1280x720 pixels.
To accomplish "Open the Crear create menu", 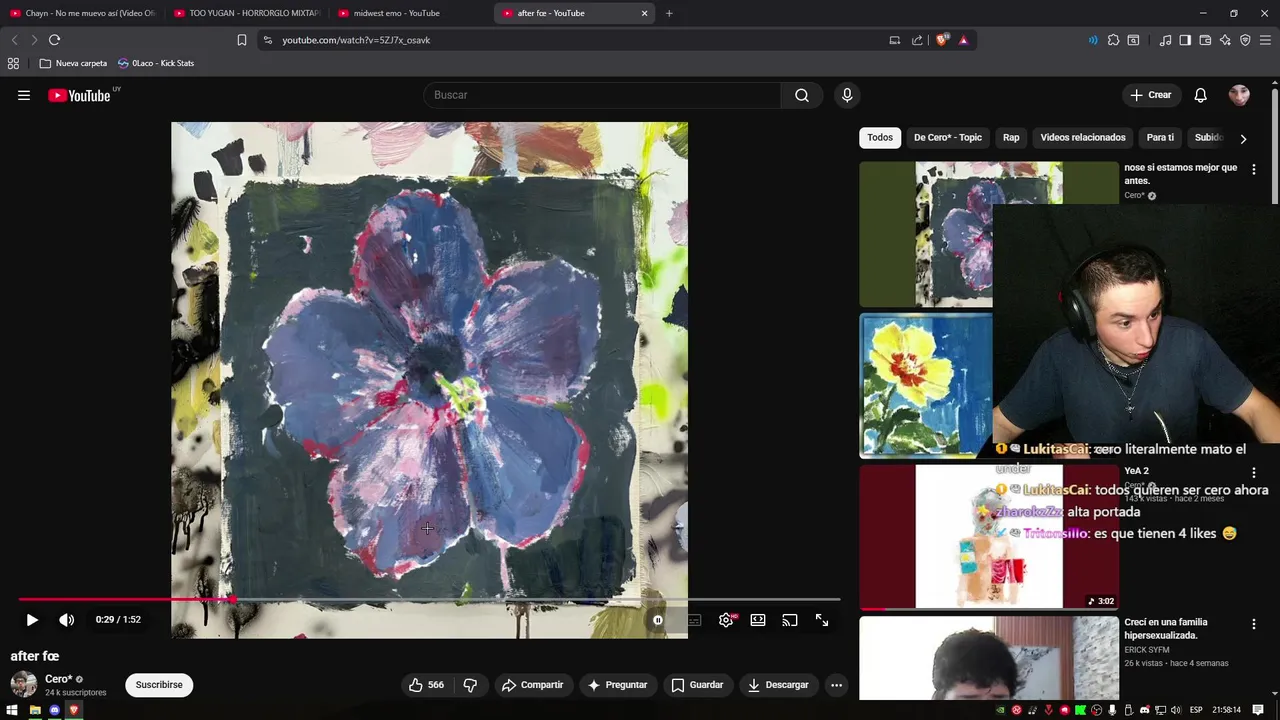I will coord(1150,95).
